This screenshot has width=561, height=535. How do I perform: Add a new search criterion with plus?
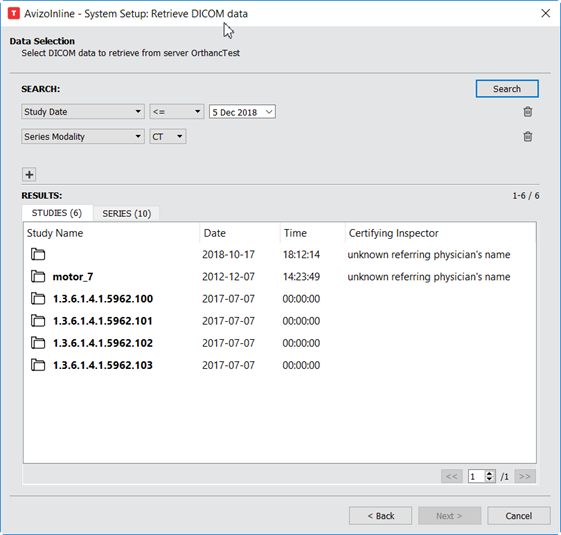point(29,175)
